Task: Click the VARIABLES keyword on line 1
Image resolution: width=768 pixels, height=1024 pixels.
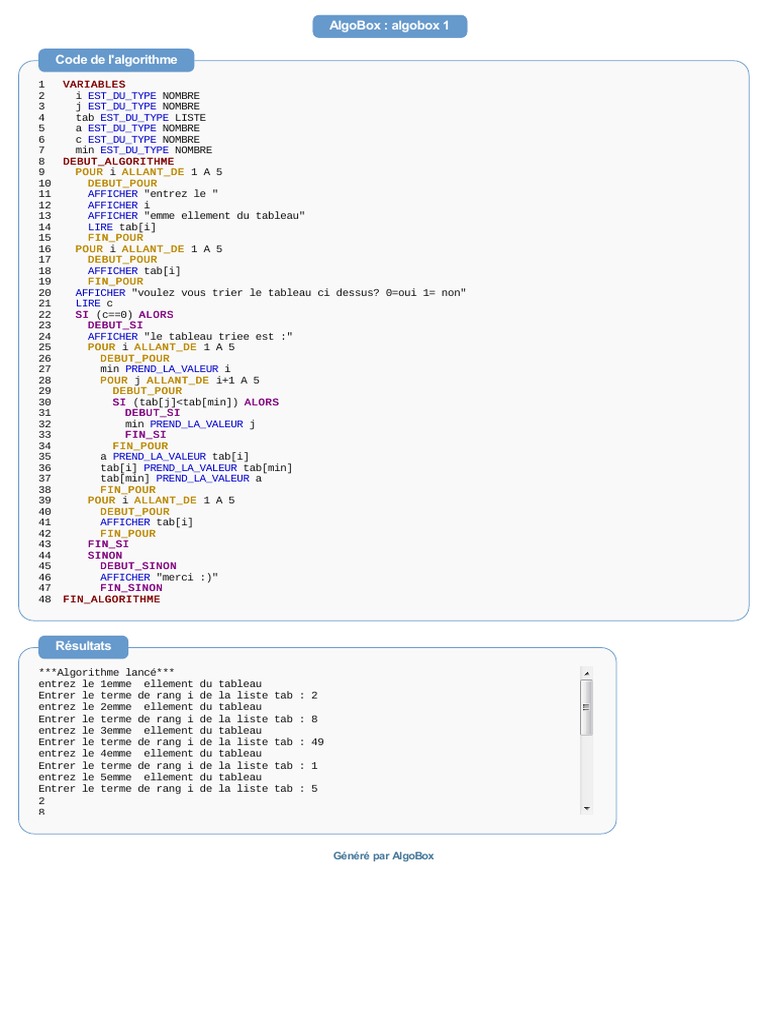Action: click(x=94, y=85)
